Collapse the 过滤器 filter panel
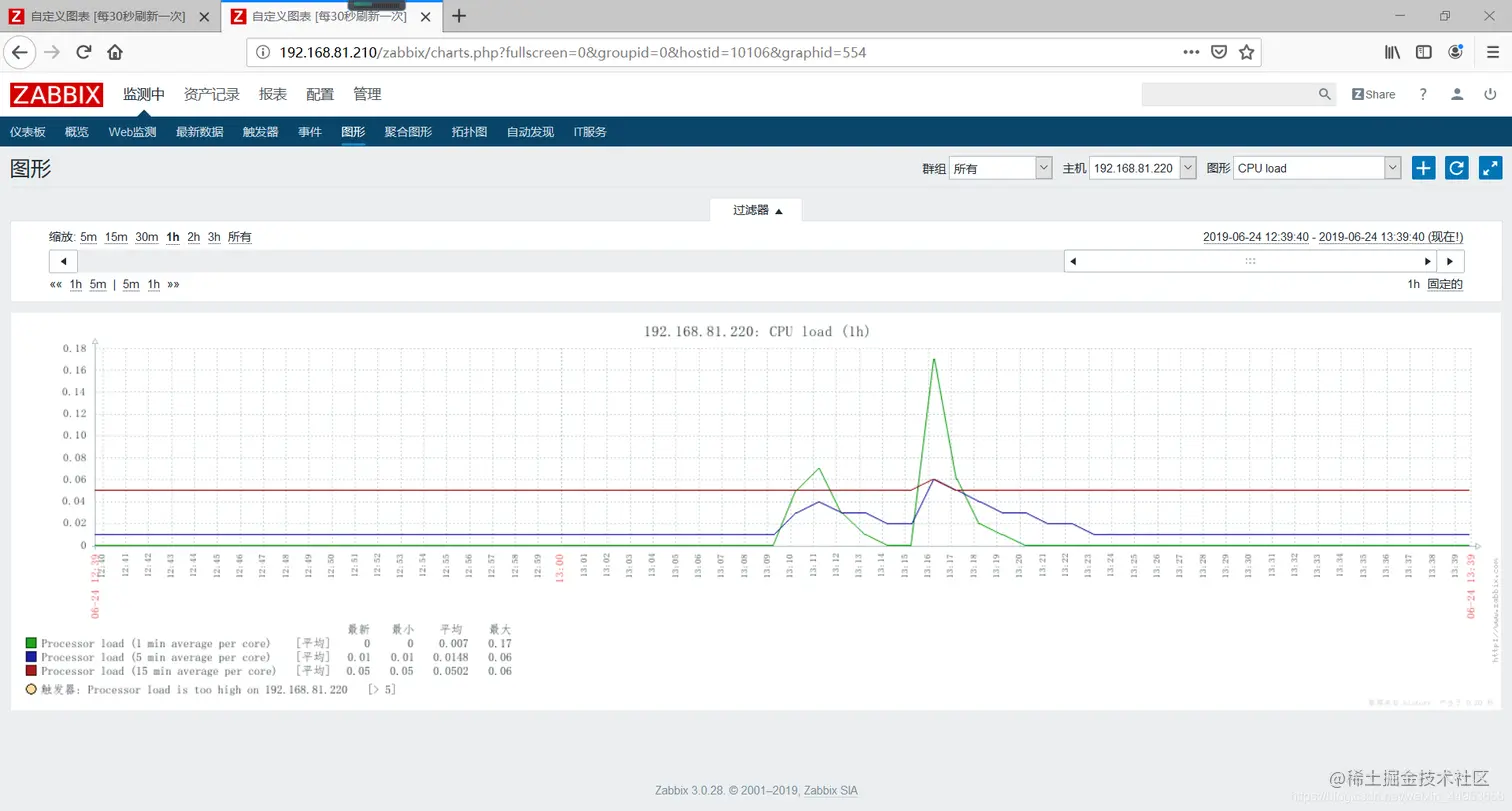This screenshot has width=1512, height=811. (x=756, y=210)
